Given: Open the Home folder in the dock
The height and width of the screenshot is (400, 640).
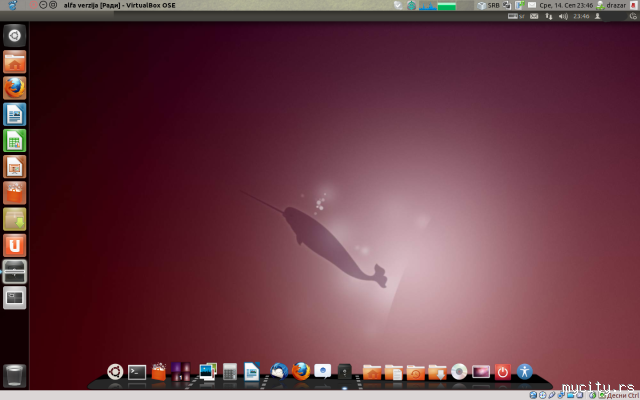Looking at the screenshot, I should pyautogui.click(x=372, y=372).
